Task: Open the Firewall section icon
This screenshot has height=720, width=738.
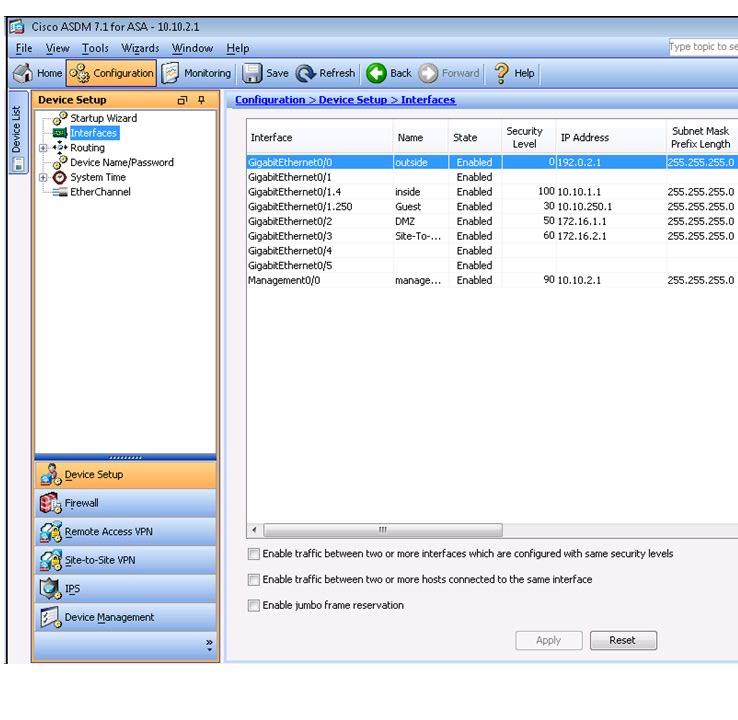Action: pos(50,503)
